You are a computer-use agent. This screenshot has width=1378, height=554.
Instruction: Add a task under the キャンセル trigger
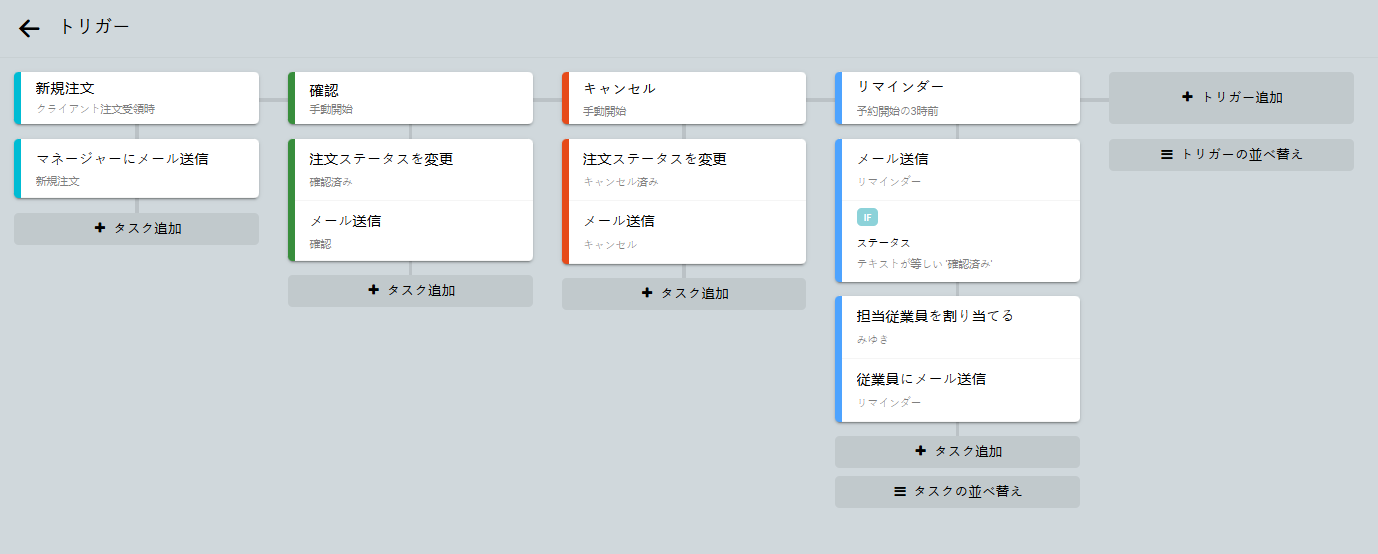click(x=684, y=293)
